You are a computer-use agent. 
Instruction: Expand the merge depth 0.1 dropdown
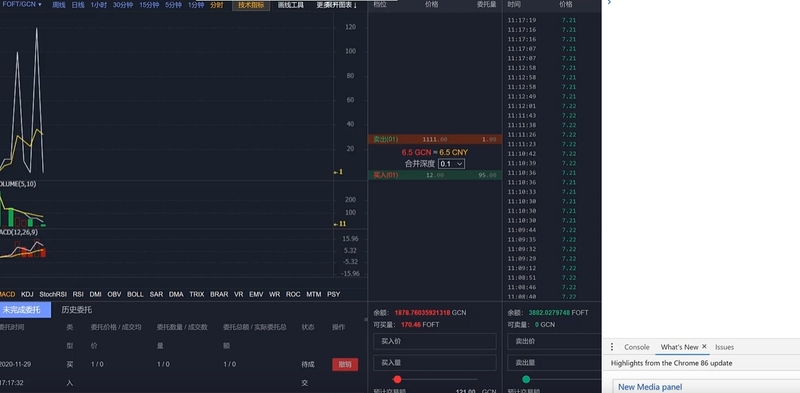click(x=451, y=164)
